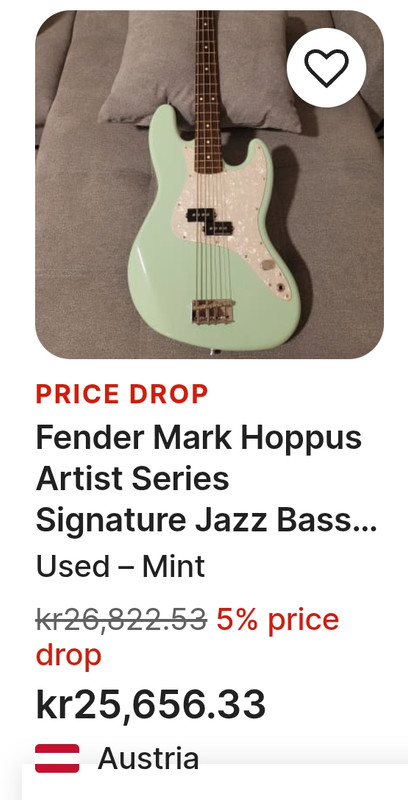Click the white panel at bottom edge

(214, 782)
